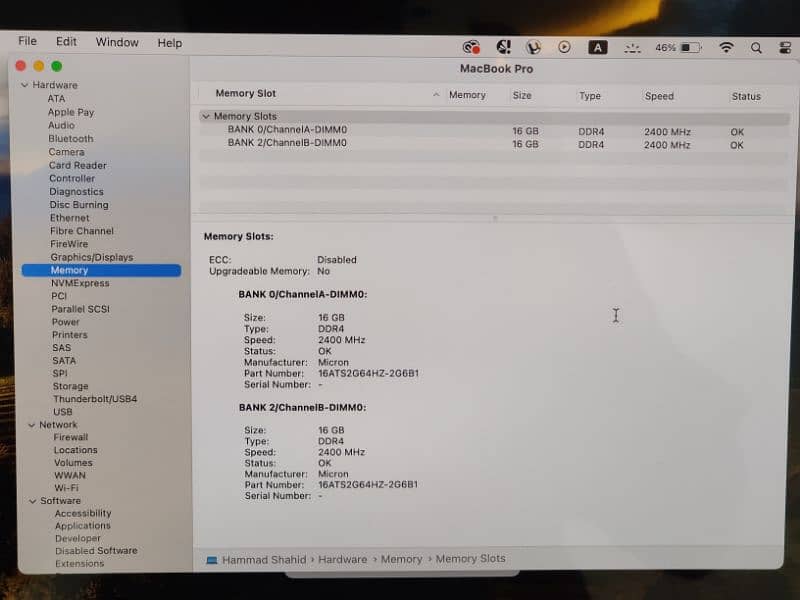Collapse the Software section in sidebar
The height and width of the screenshot is (600, 800).
pyautogui.click(x=31, y=501)
